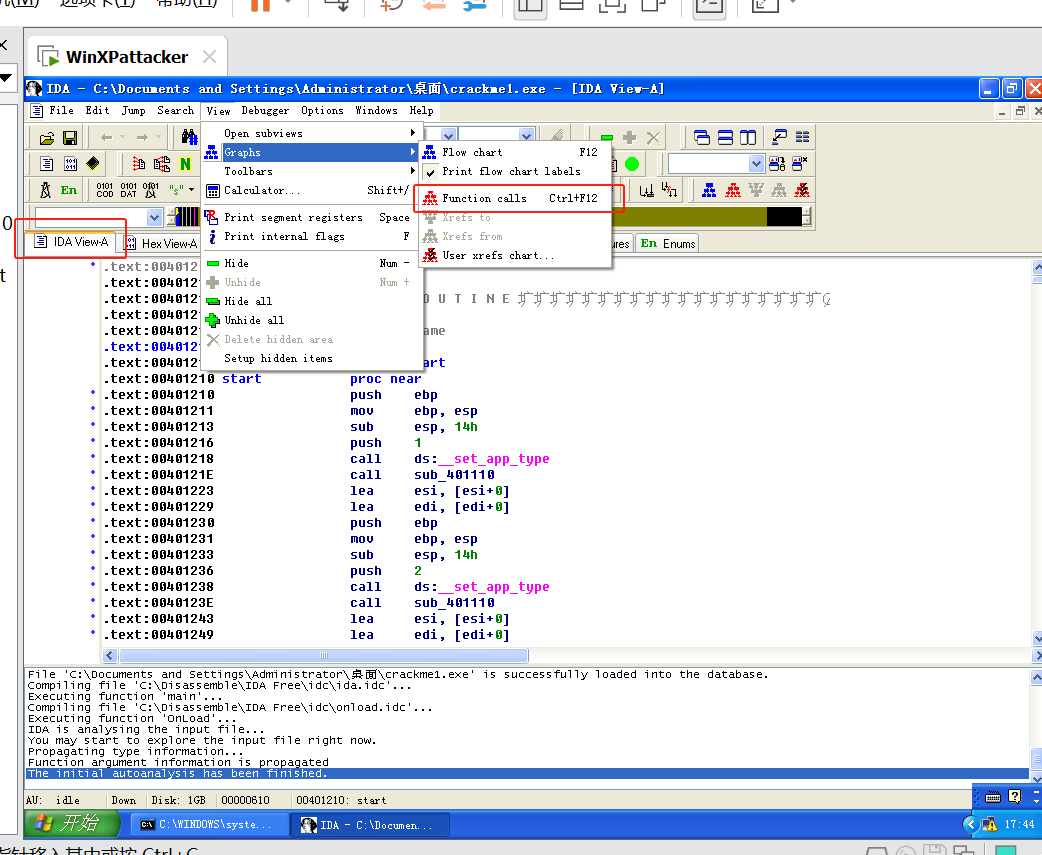Open the File menu
Viewport: 1042px width, 855px height.
pyautogui.click(x=61, y=110)
